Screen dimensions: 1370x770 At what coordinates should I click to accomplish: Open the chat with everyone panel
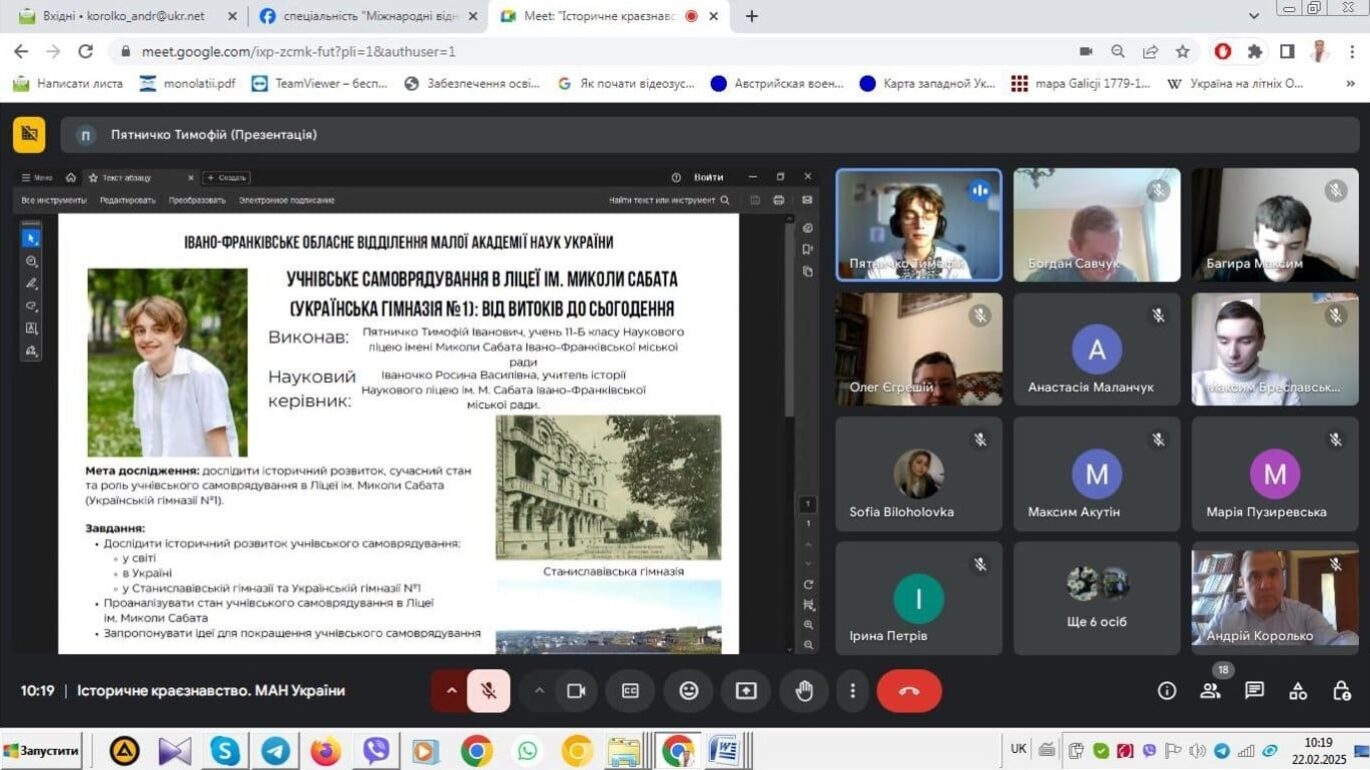(1254, 691)
